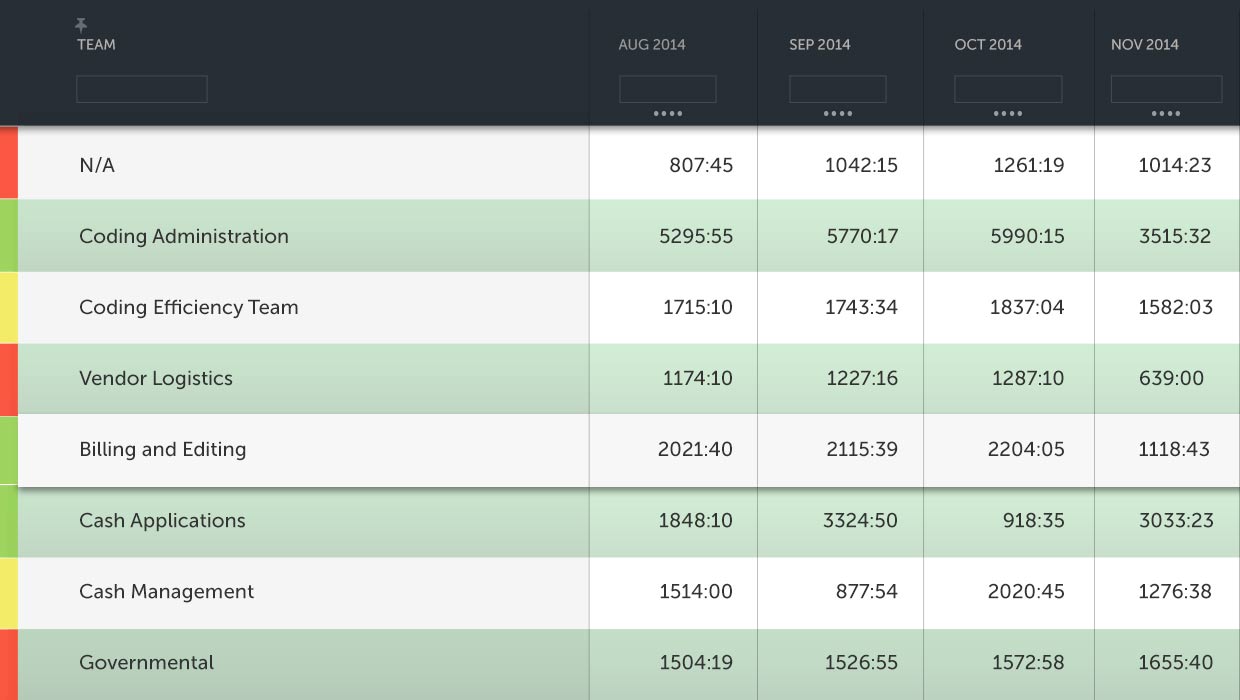Click the NOV 2014 filter input
This screenshot has height=700, width=1240.
click(1165, 89)
